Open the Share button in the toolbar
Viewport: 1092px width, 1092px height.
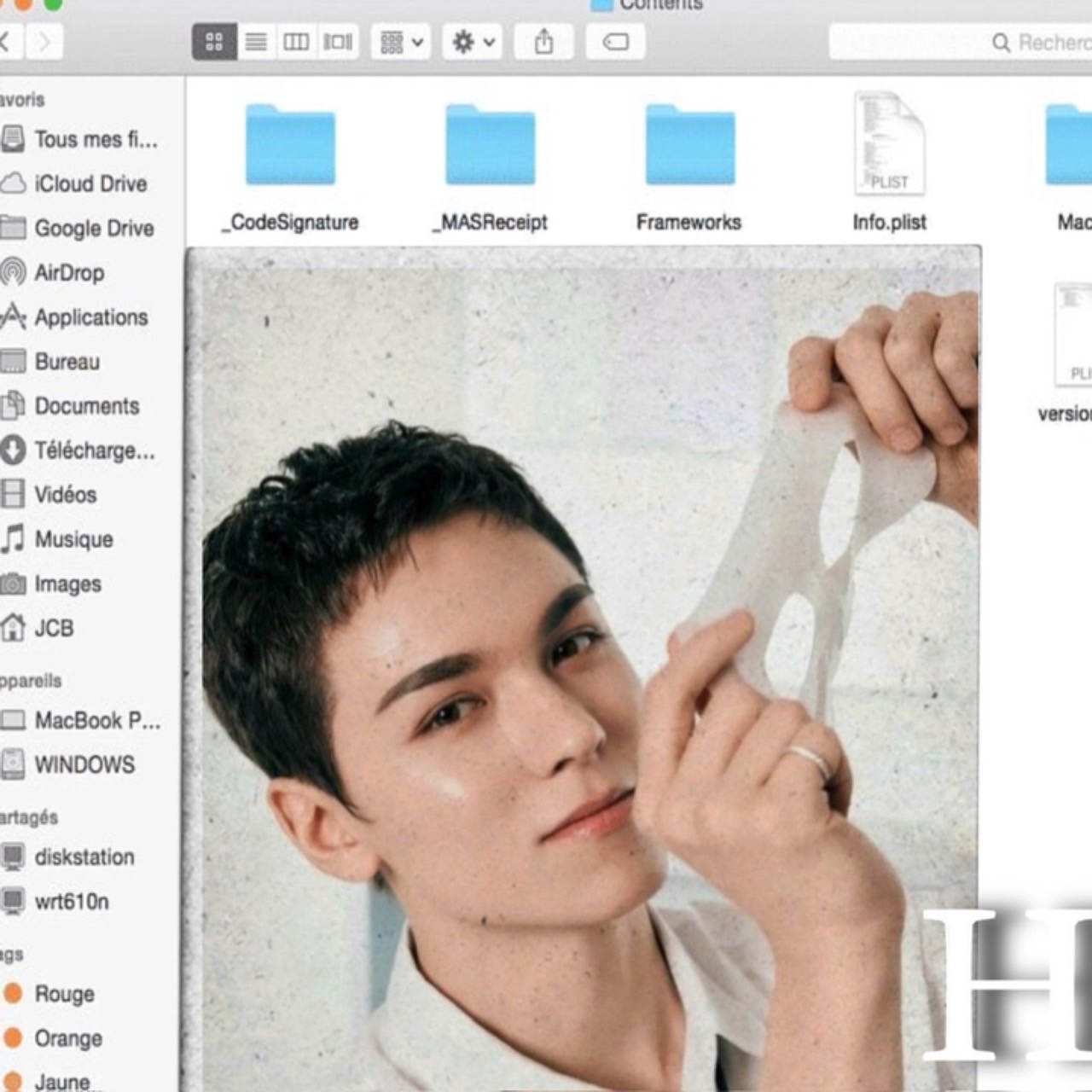click(x=543, y=42)
